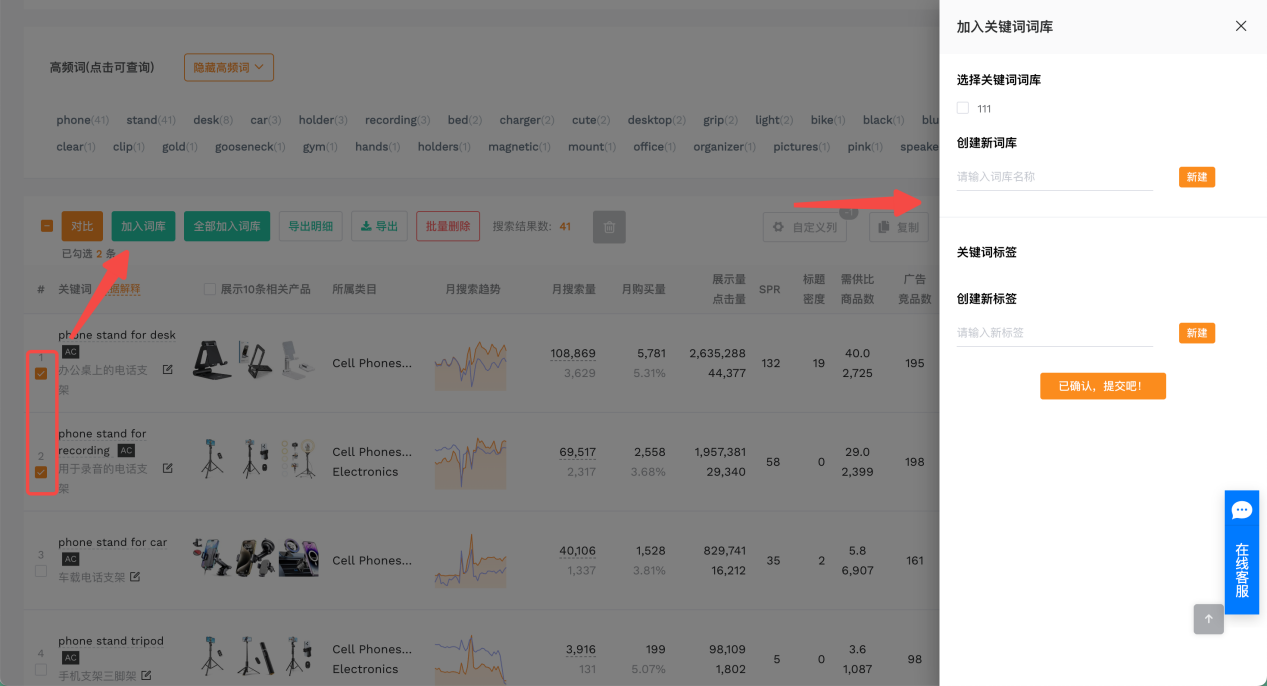Open the 隐藏高频词 dropdown
The image size is (1267, 686).
point(229,67)
